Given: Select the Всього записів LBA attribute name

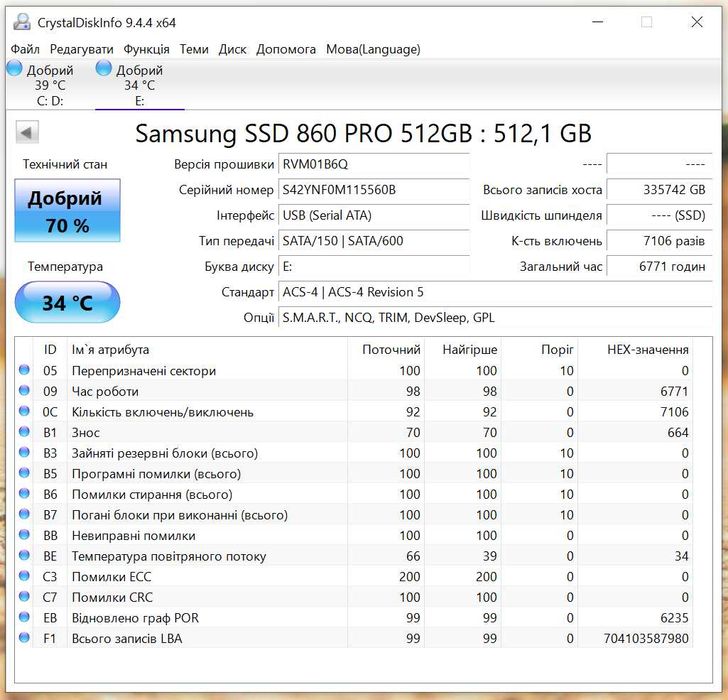Looking at the screenshot, I should (x=127, y=639).
